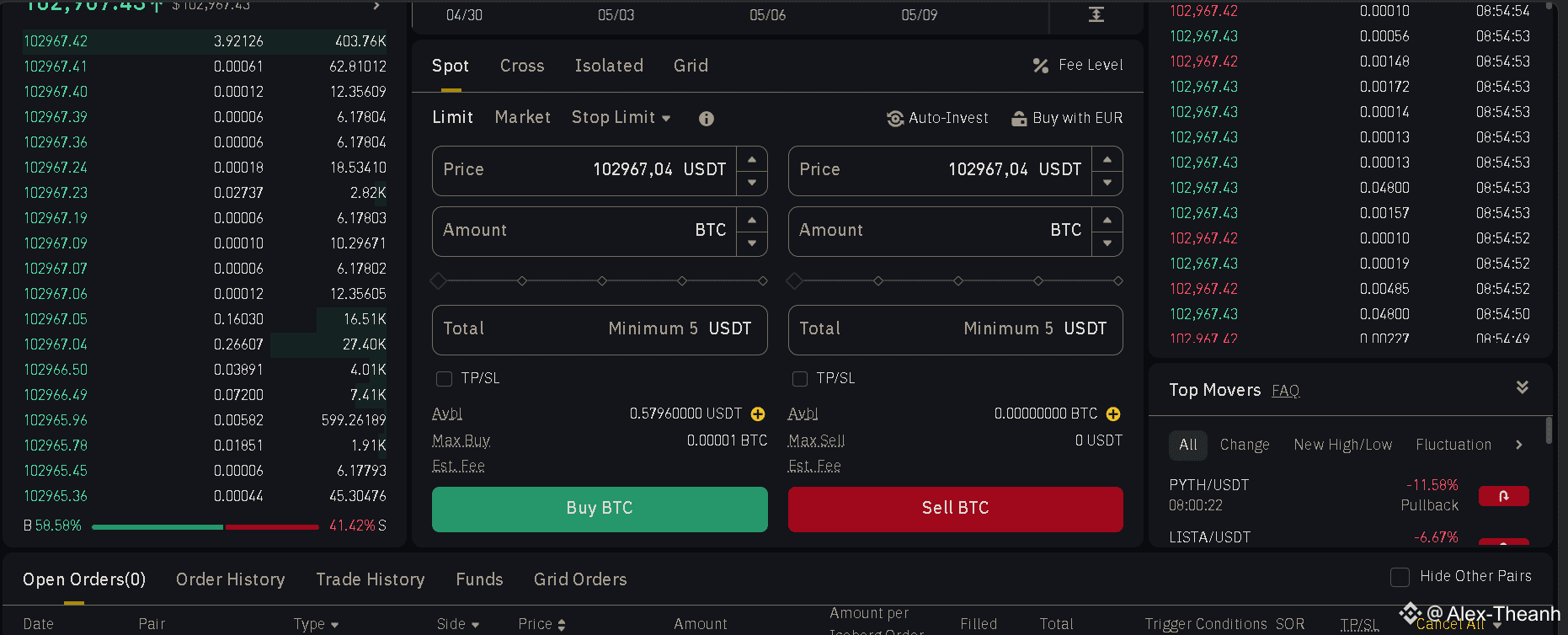Click the Buy with EUR icon
Screen dimensions: 1568x635
[1019, 119]
